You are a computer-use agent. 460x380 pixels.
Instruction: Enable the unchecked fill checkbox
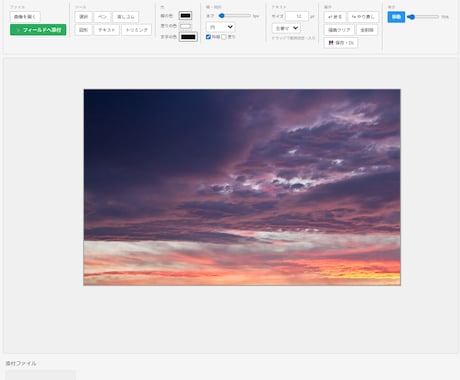point(224,37)
